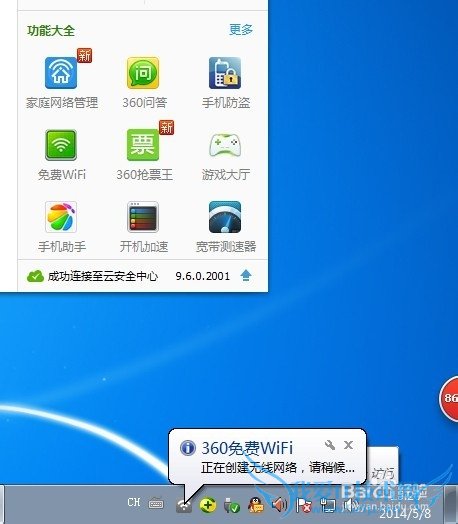Click the safely remove hardware tray icon

(x=232, y=505)
